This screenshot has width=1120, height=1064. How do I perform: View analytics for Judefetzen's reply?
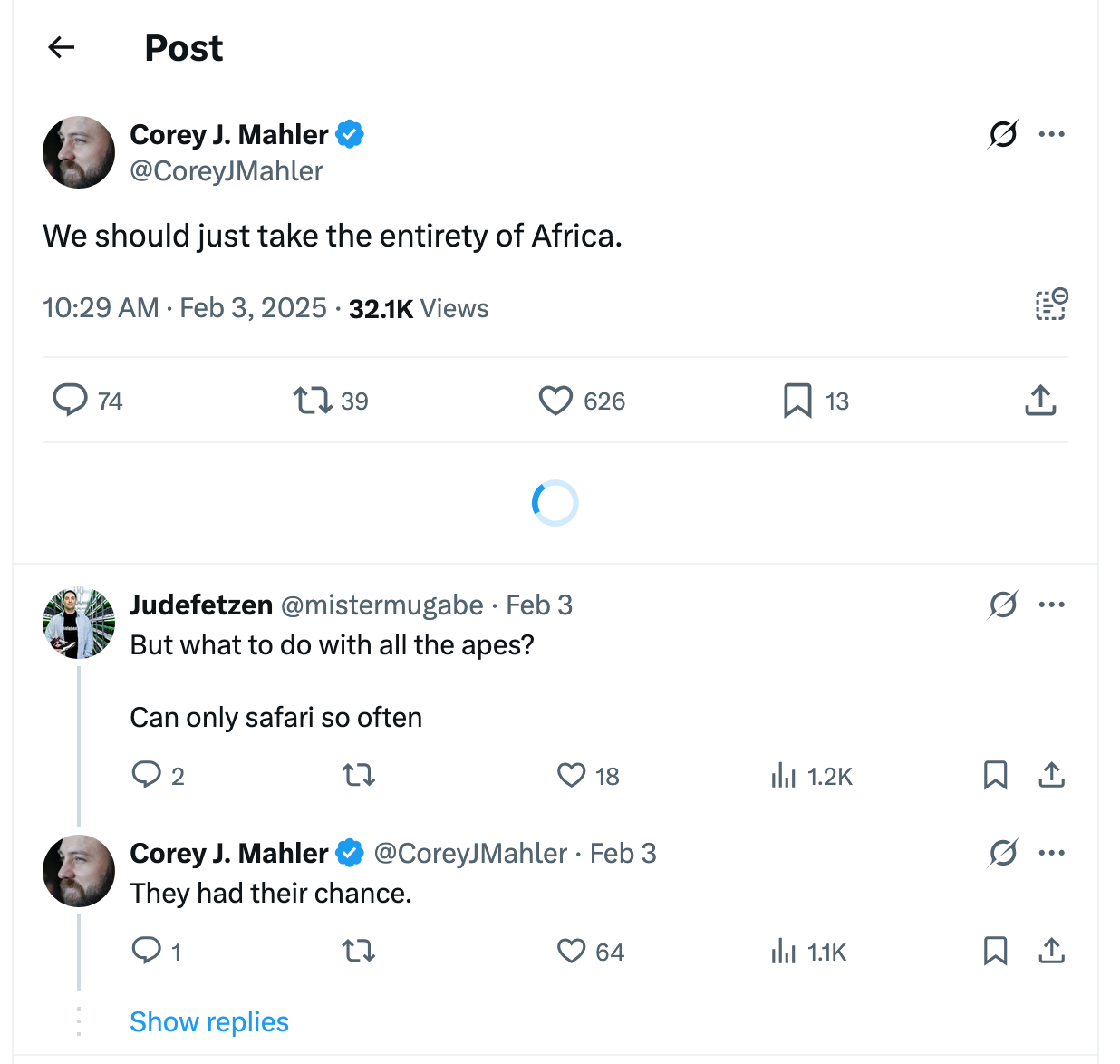pyautogui.click(x=785, y=776)
